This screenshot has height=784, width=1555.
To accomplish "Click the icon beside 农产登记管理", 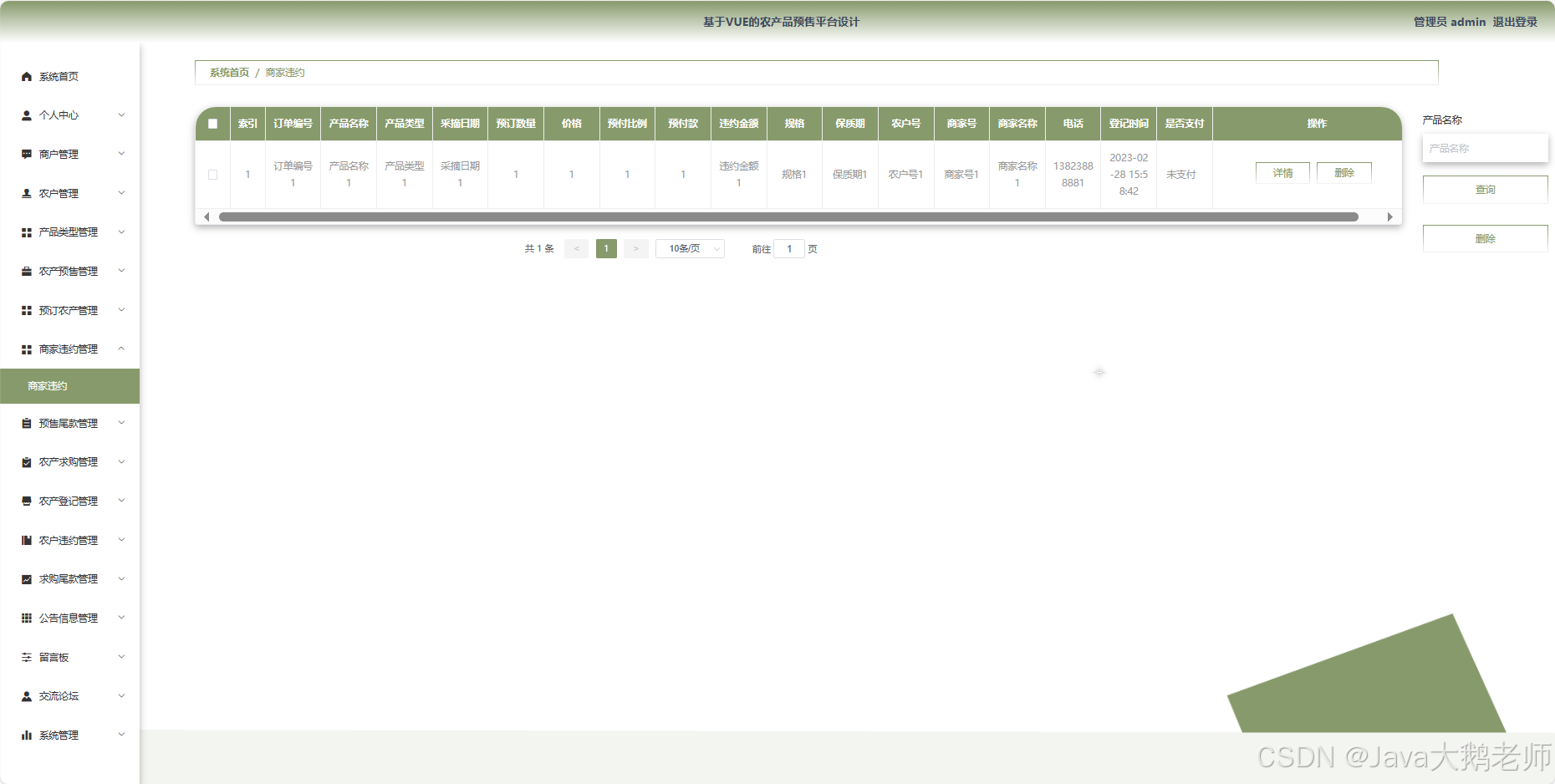I will (x=27, y=501).
